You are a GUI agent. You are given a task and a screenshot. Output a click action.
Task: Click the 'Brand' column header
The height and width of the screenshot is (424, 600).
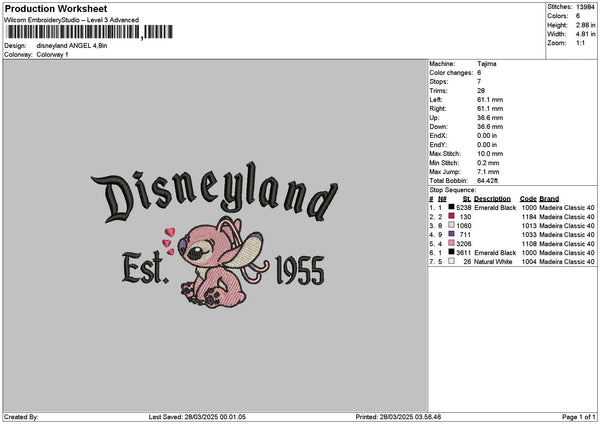tap(549, 199)
